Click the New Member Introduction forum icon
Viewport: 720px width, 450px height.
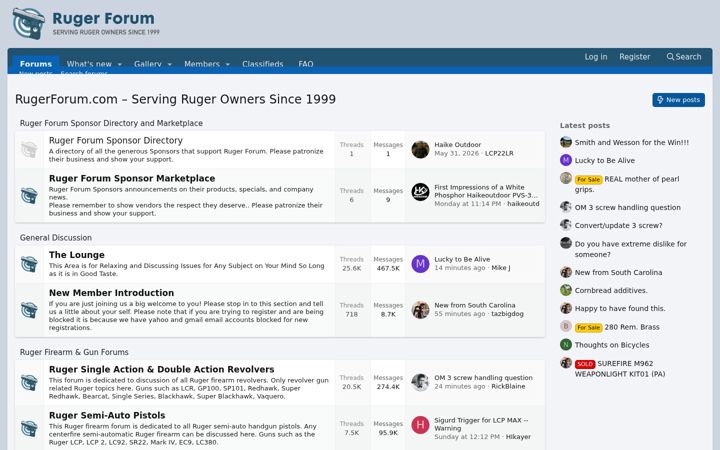click(29, 310)
